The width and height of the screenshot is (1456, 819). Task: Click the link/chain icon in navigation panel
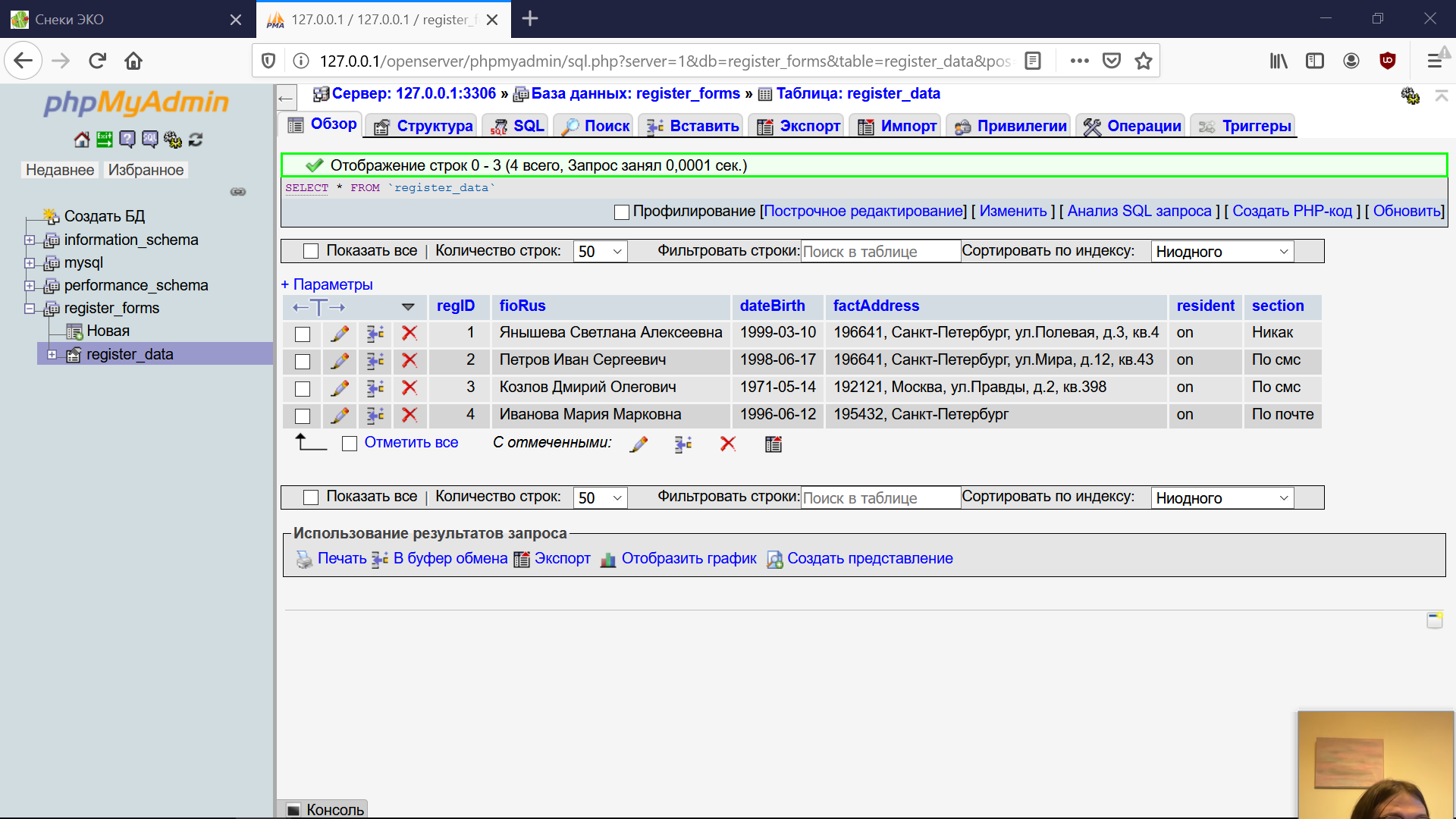238,192
